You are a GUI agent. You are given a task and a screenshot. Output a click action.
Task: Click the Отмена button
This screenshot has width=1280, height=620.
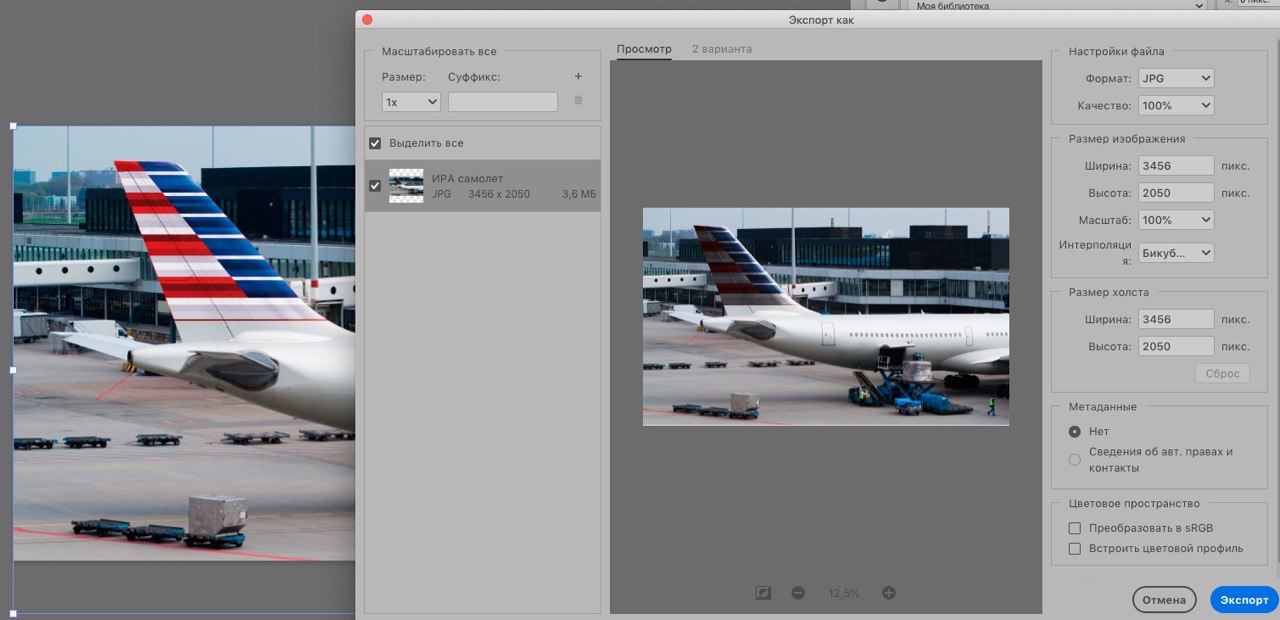pyautogui.click(x=1164, y=600)
